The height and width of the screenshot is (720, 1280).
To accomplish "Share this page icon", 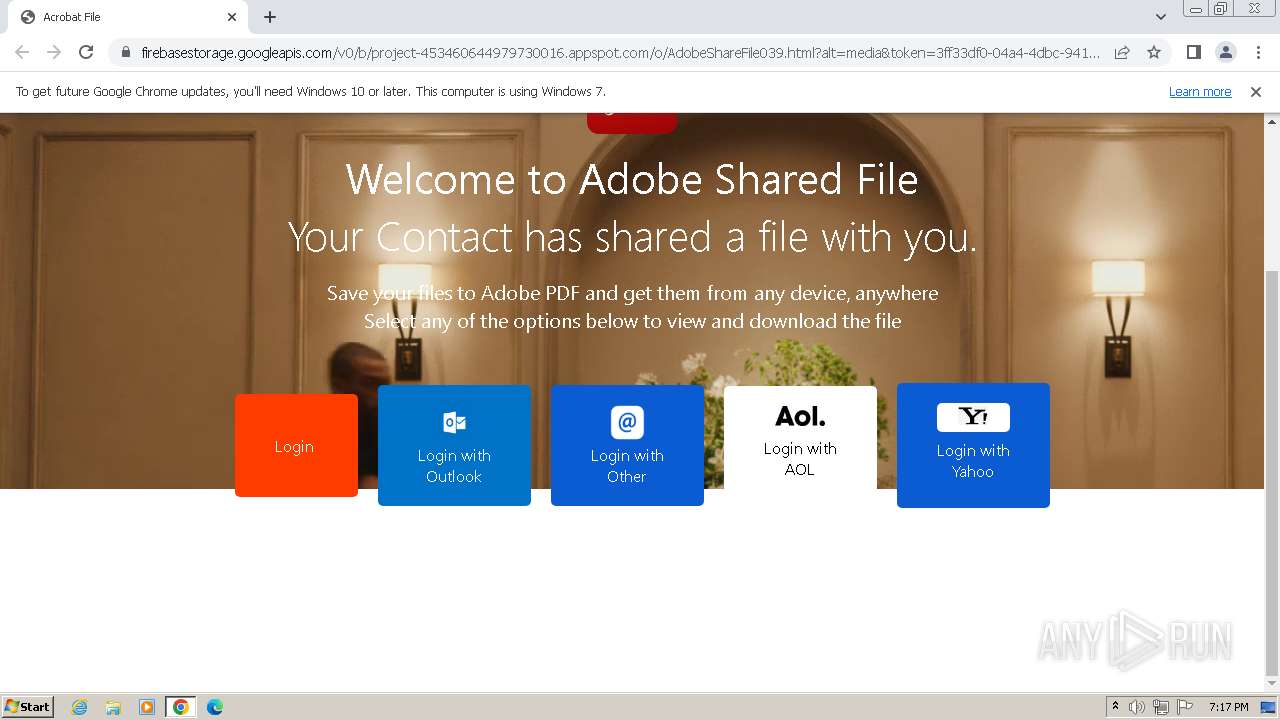I will (1122, 52).
